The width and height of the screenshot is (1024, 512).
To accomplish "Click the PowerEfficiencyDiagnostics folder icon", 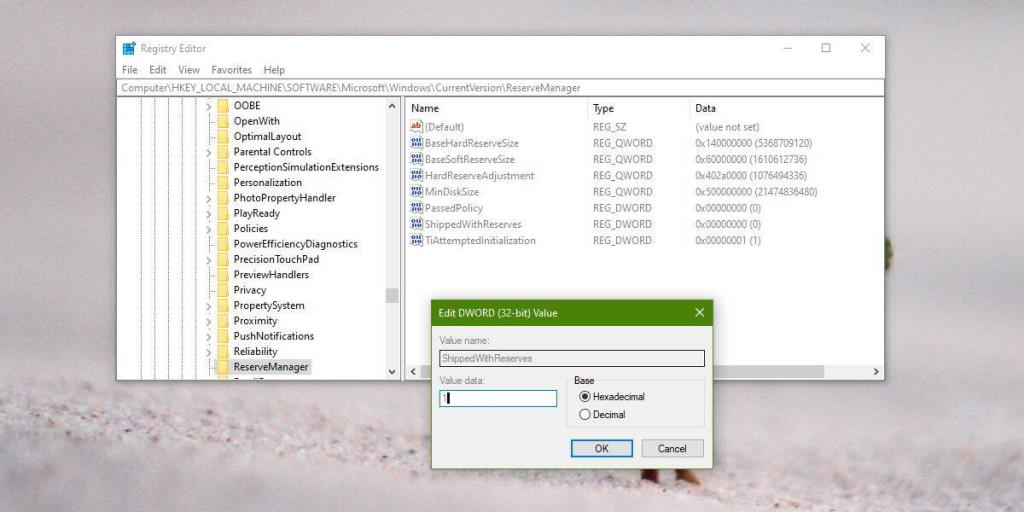I will [223, 244].
